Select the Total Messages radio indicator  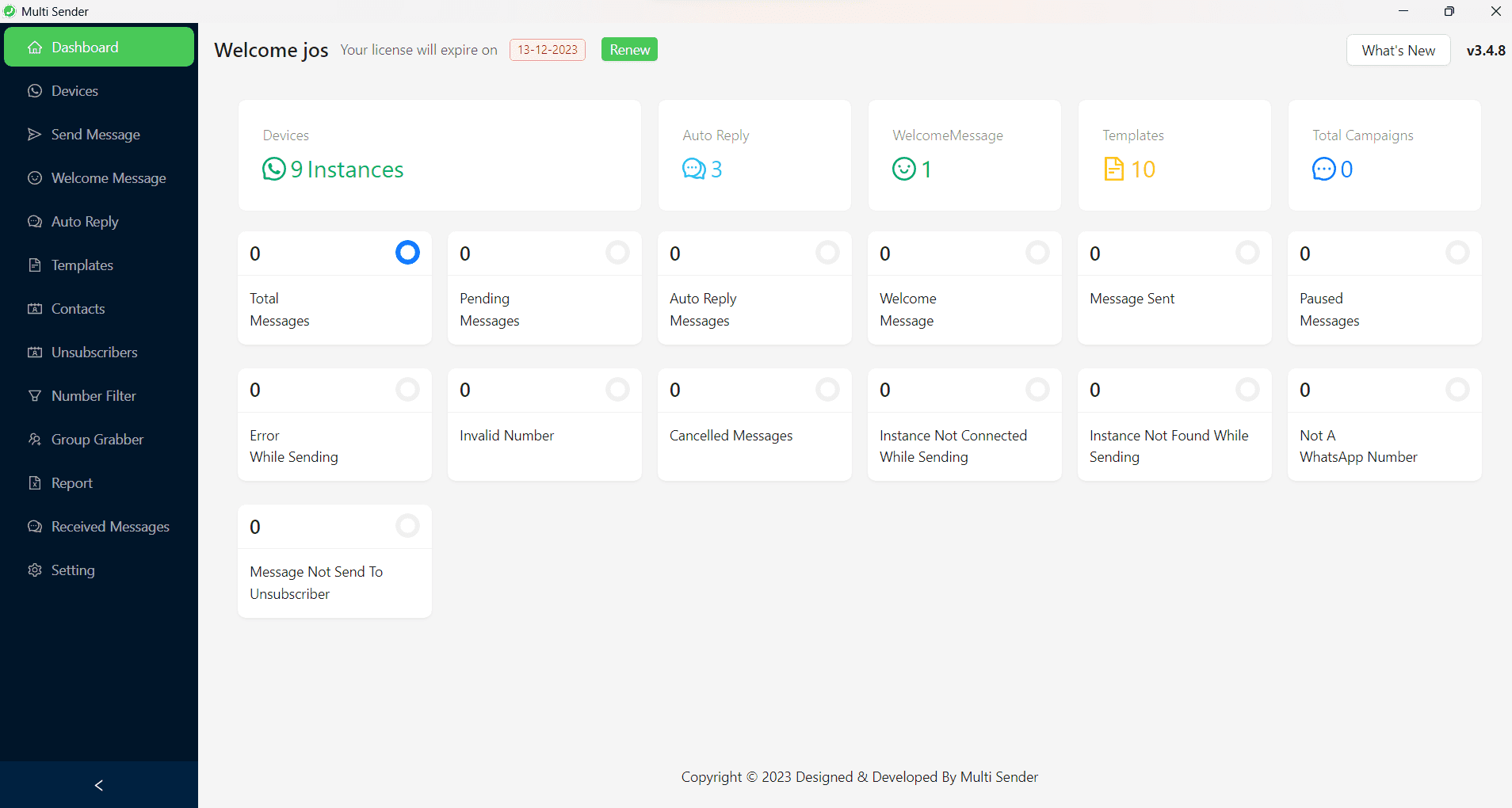pos(407,253)
